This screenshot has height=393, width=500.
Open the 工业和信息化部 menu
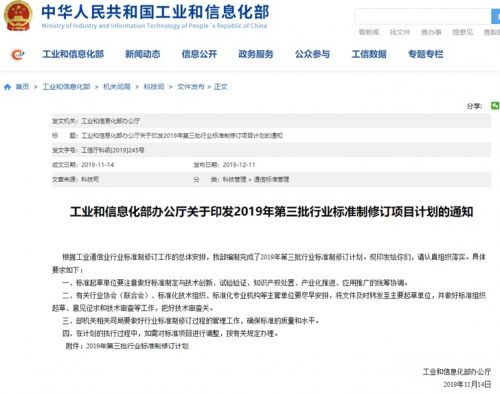73,54
